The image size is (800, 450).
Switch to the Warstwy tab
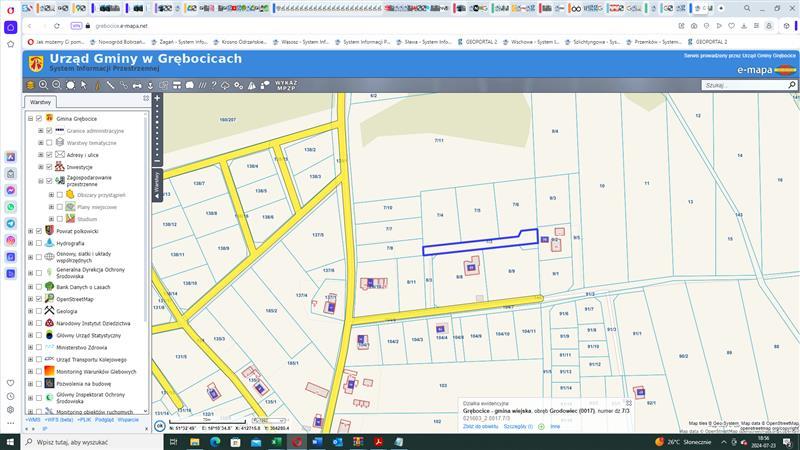click(x=40, y=102)
